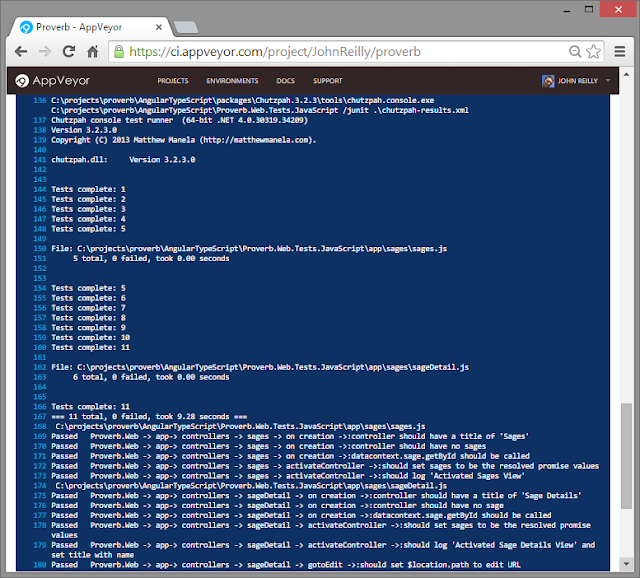Click the AppVeyor logo

(x=52, y=81)
